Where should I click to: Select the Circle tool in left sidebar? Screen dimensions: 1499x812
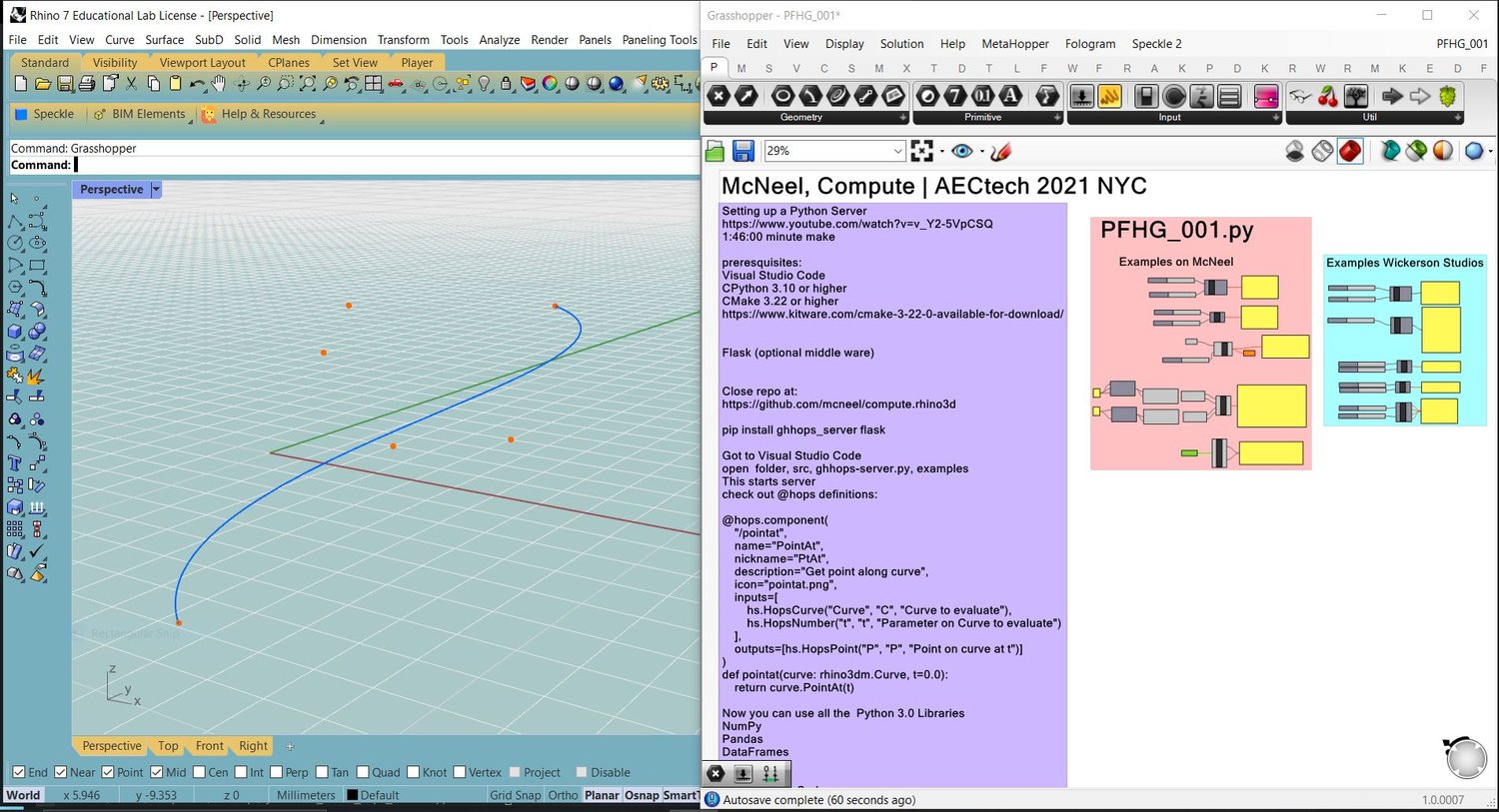(x=15, y=243)
